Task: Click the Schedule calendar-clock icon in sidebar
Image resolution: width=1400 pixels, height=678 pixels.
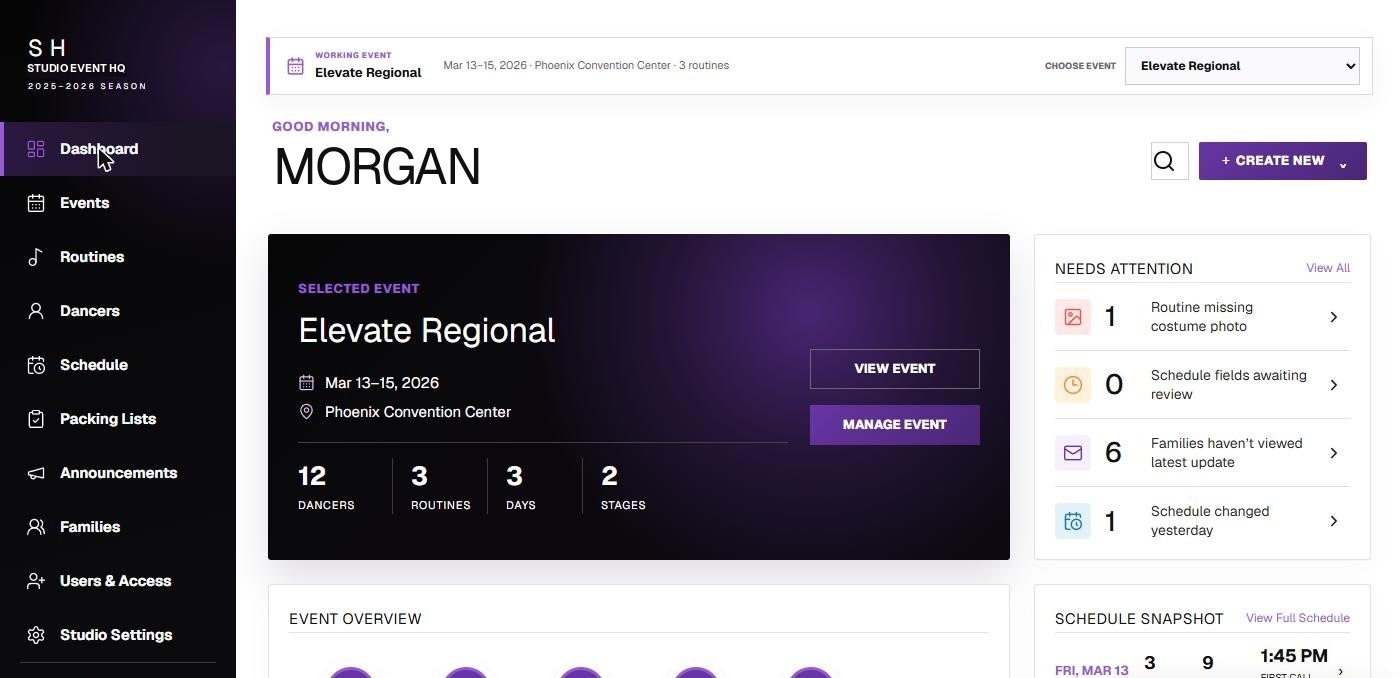Action: (36, 365)
